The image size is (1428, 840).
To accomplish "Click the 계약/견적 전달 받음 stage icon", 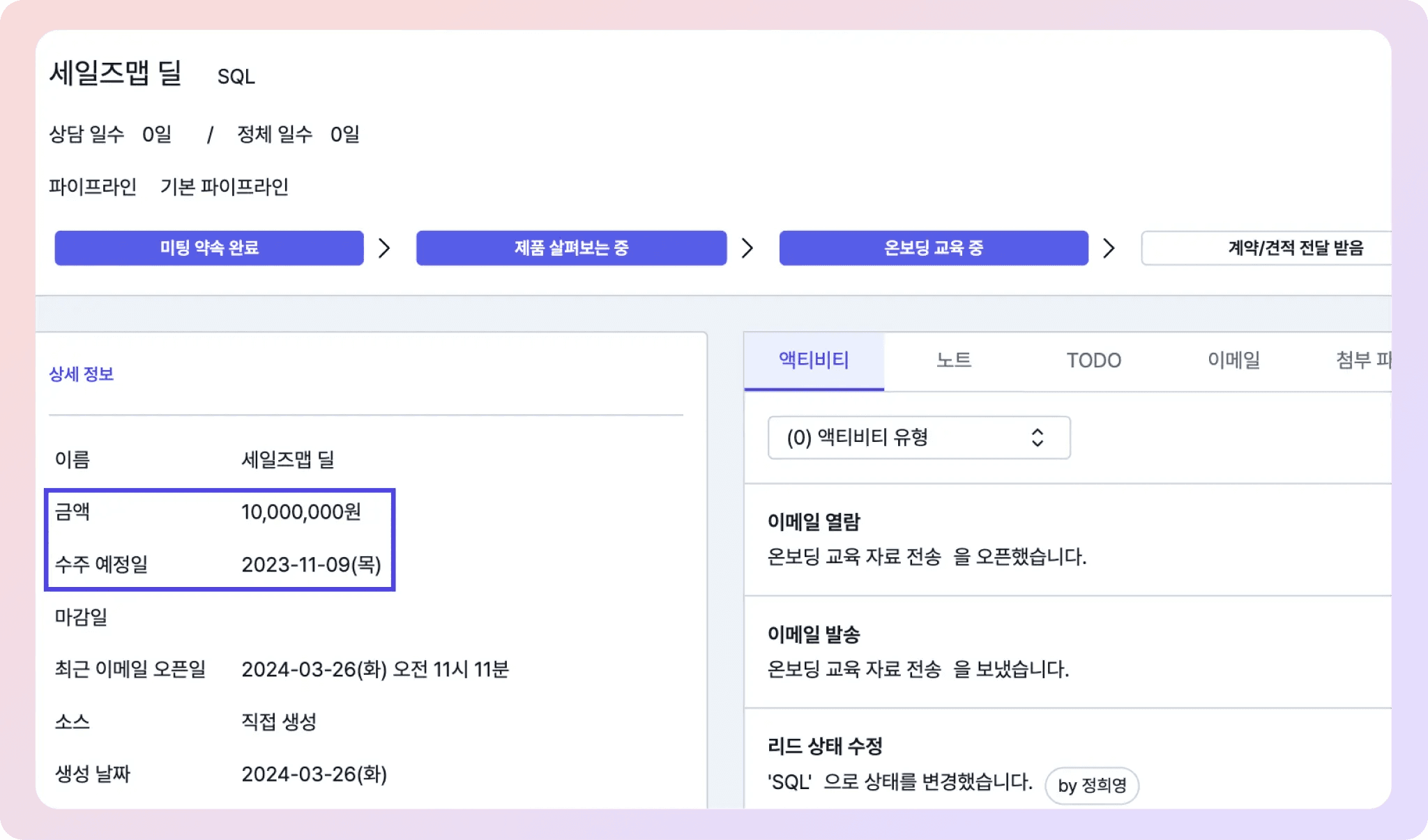I will 1290,248.
